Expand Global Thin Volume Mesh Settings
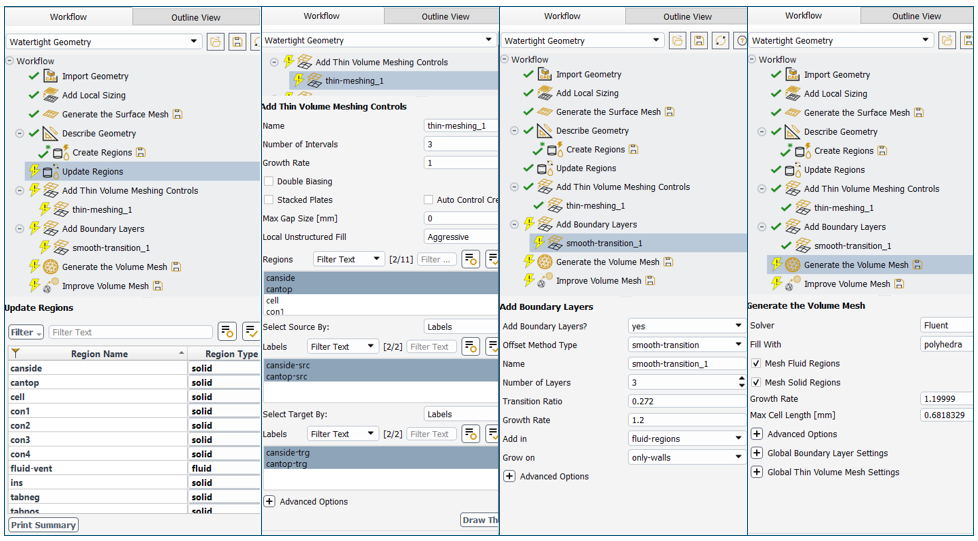This screenshot has width=978, height=541. [757, 472]
